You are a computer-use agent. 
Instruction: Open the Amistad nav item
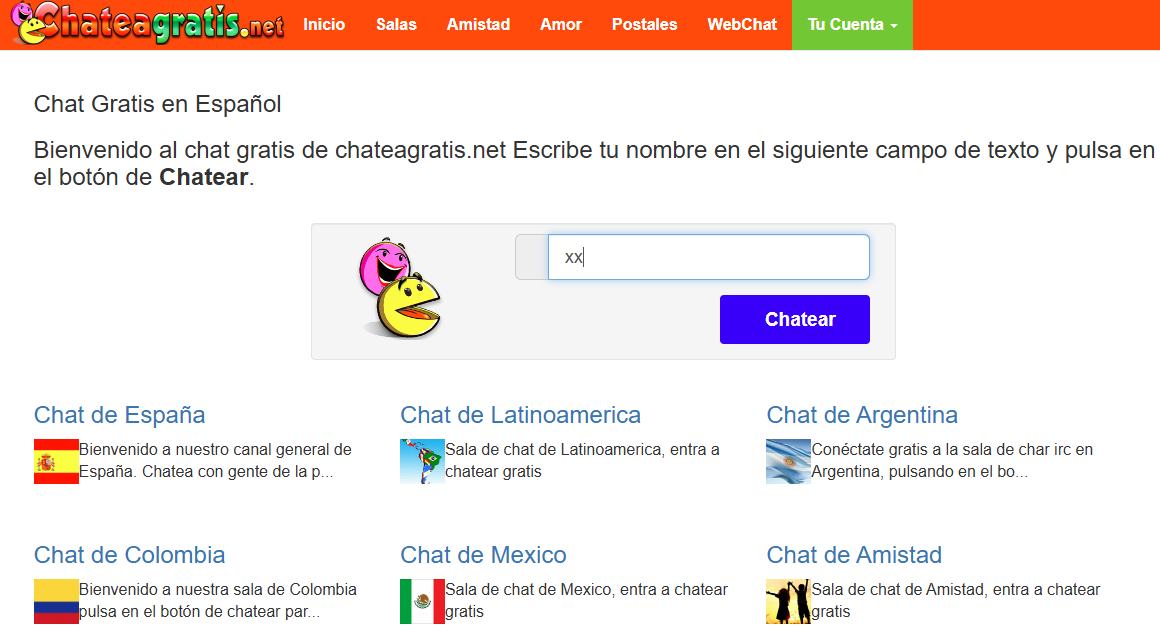479,24
